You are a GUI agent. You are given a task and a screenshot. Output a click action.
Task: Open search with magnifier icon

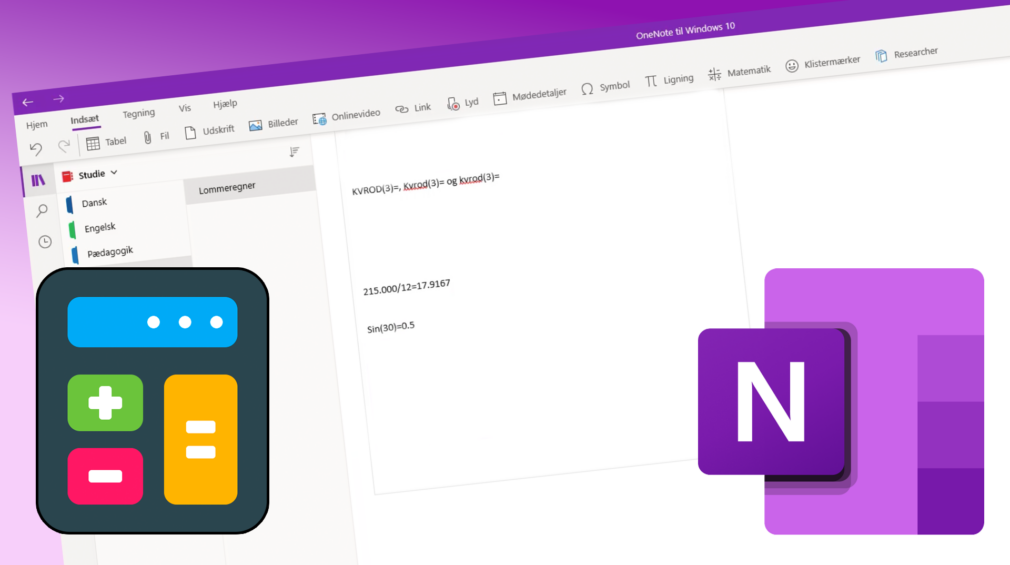point(42,210)
